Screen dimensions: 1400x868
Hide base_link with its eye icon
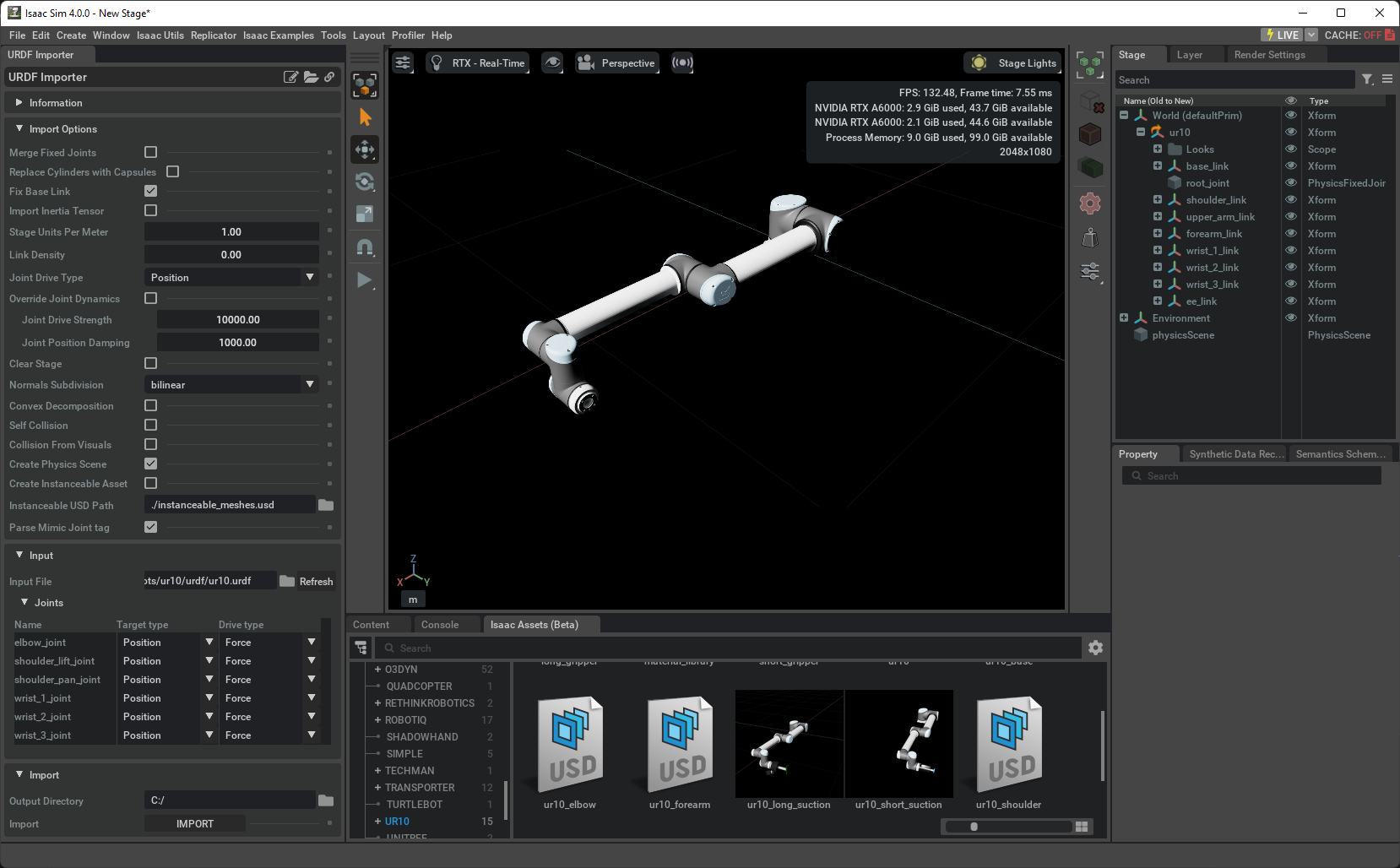tap(1291, 166)
